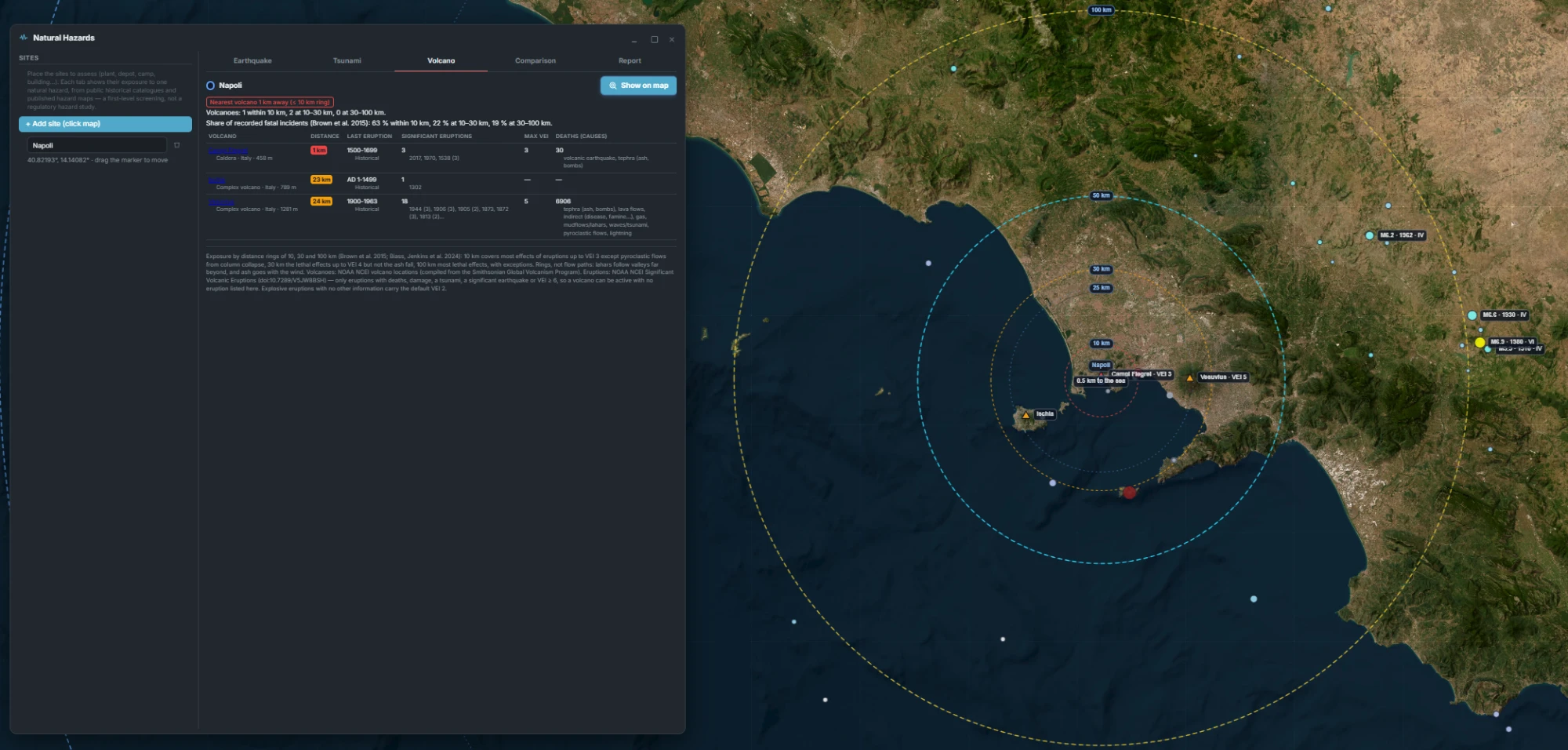Screen dimensions: 1568x750
Task: Click the cyan M6.2 1962 earthquake dot
Action: point(1370,235)
